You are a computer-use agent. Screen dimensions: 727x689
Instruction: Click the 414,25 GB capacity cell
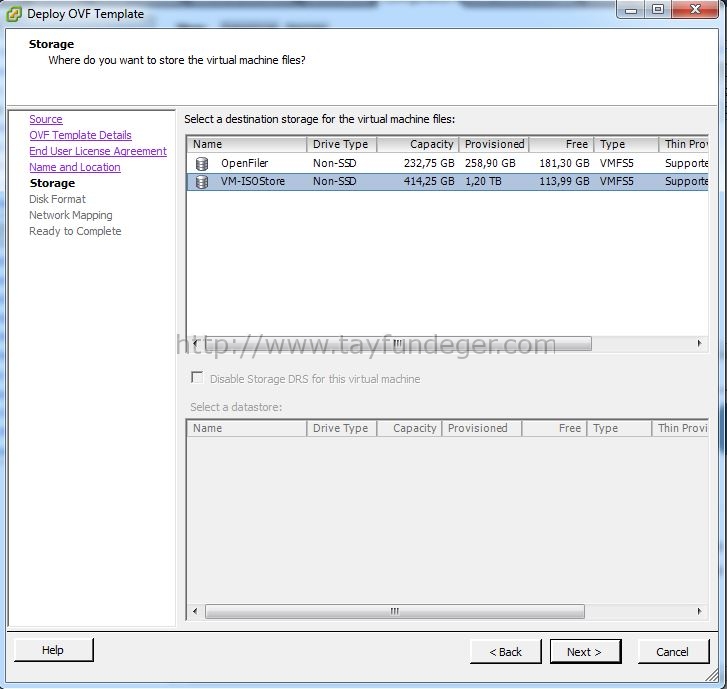[x=429, y=181]
